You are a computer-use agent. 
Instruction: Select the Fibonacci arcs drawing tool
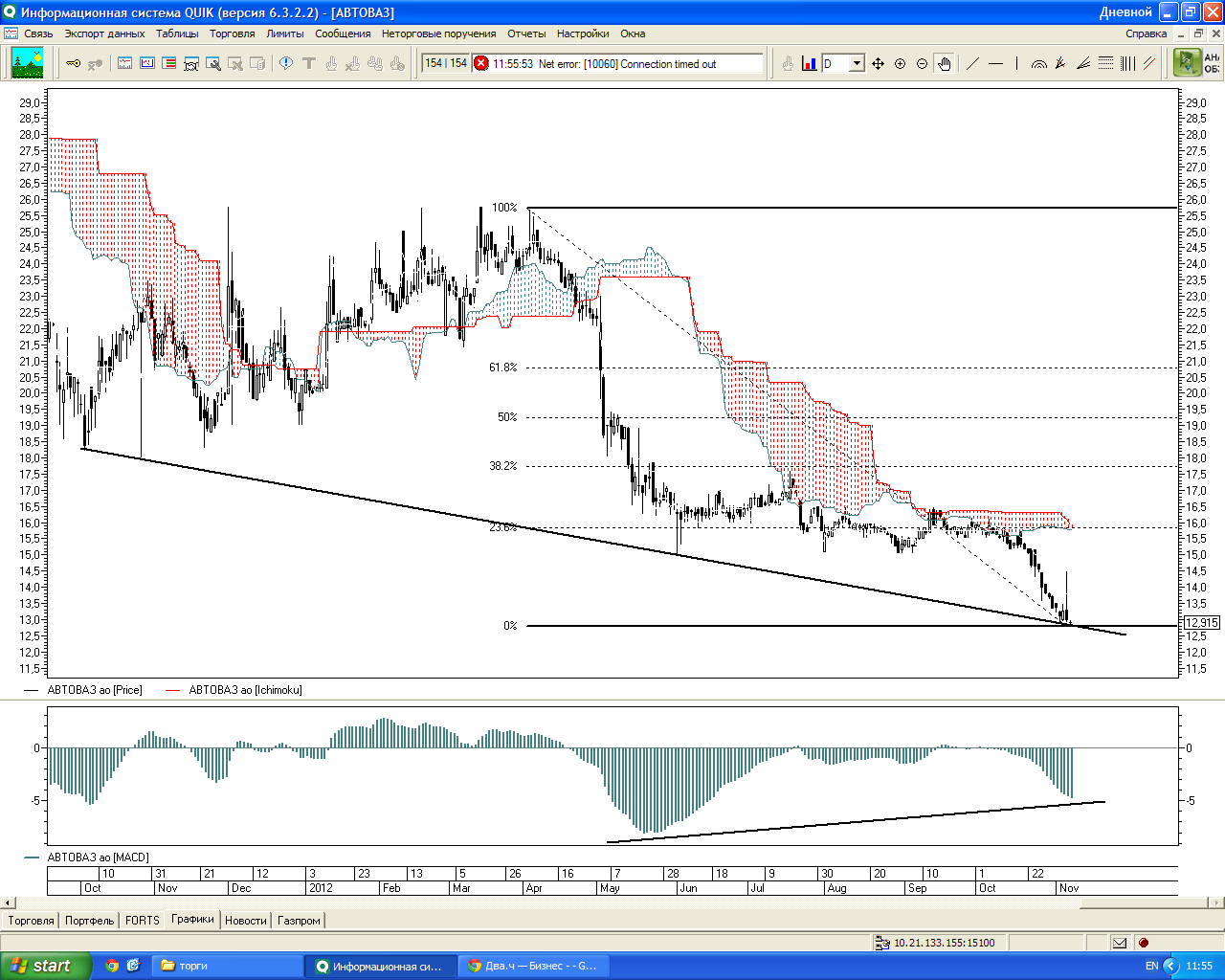(x=1038, y=64)
